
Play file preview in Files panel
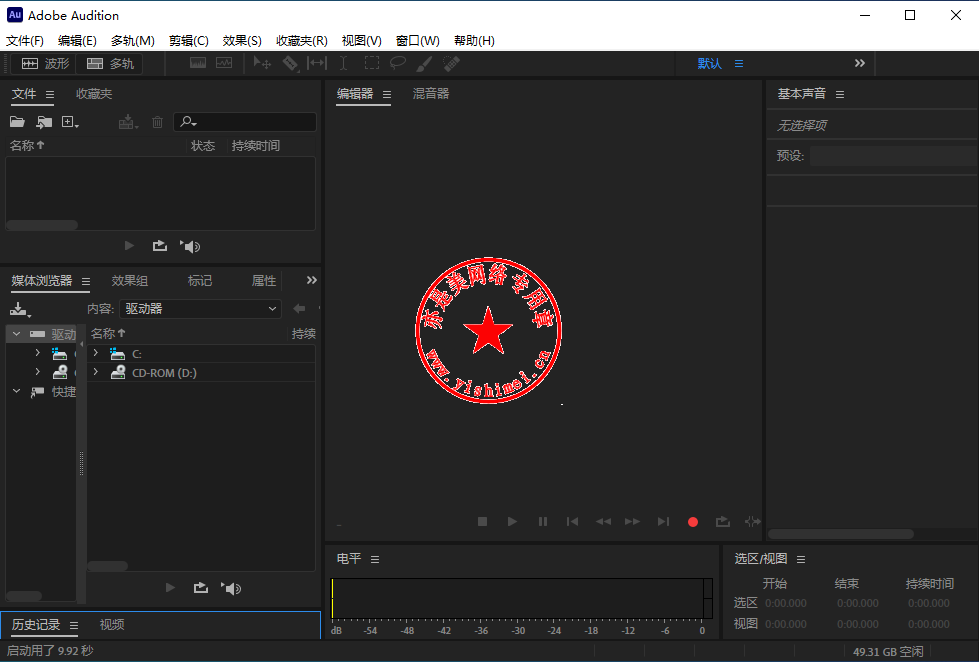click(x=129, y=245)
